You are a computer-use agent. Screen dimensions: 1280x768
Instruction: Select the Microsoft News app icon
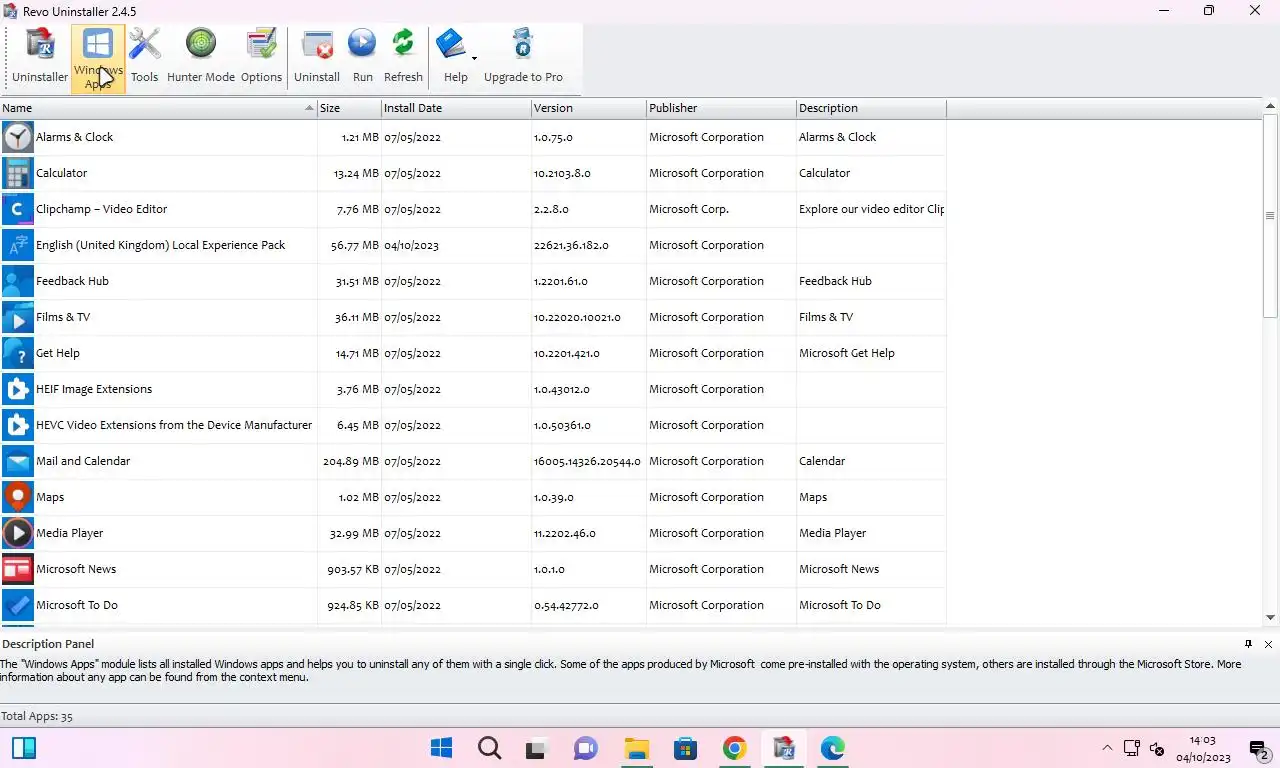coord(17,569)
